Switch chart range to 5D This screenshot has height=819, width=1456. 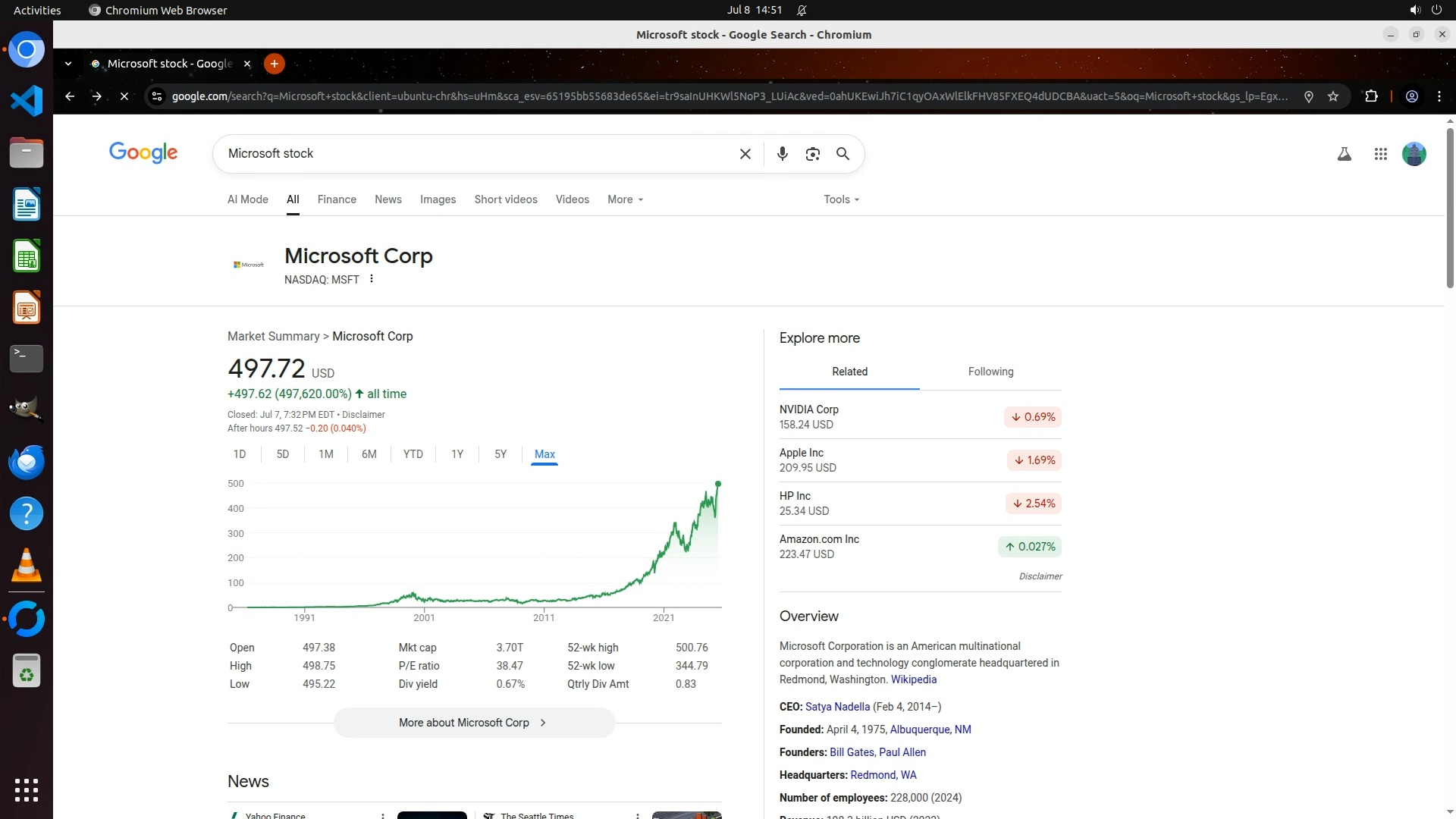pyautogui.click(x=282, y=454)
